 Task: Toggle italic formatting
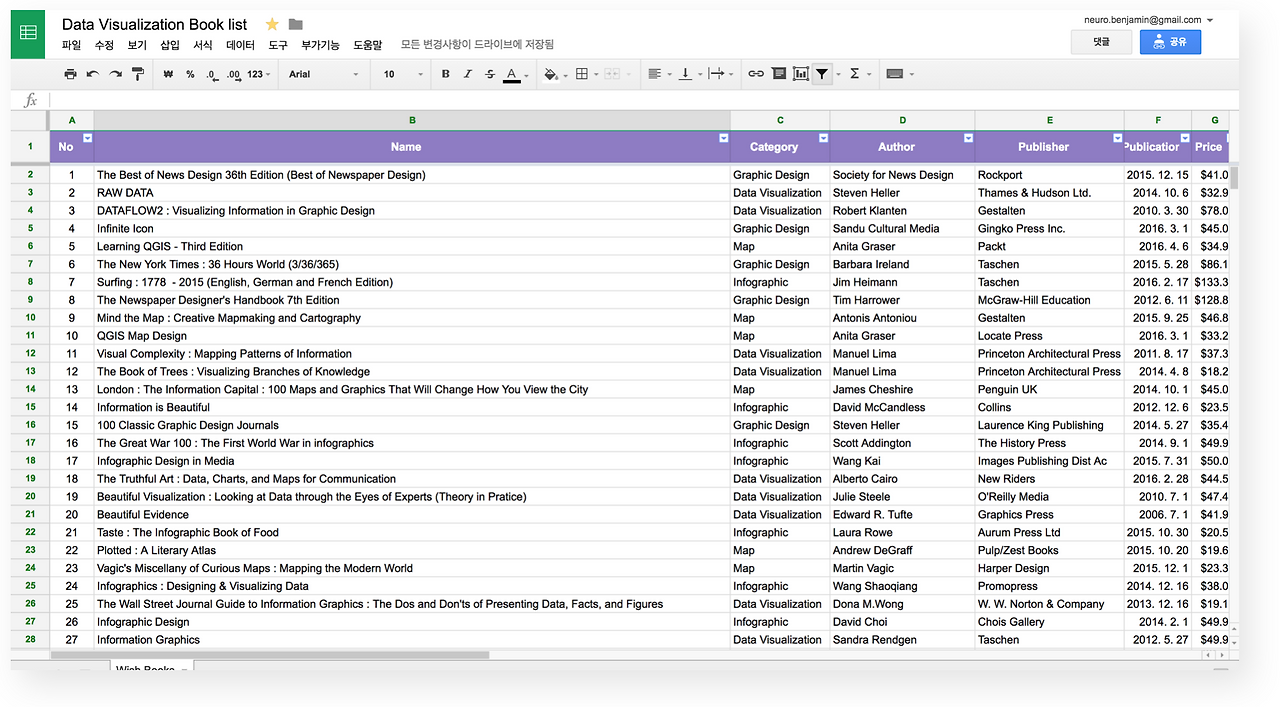[x=468, y=74]
